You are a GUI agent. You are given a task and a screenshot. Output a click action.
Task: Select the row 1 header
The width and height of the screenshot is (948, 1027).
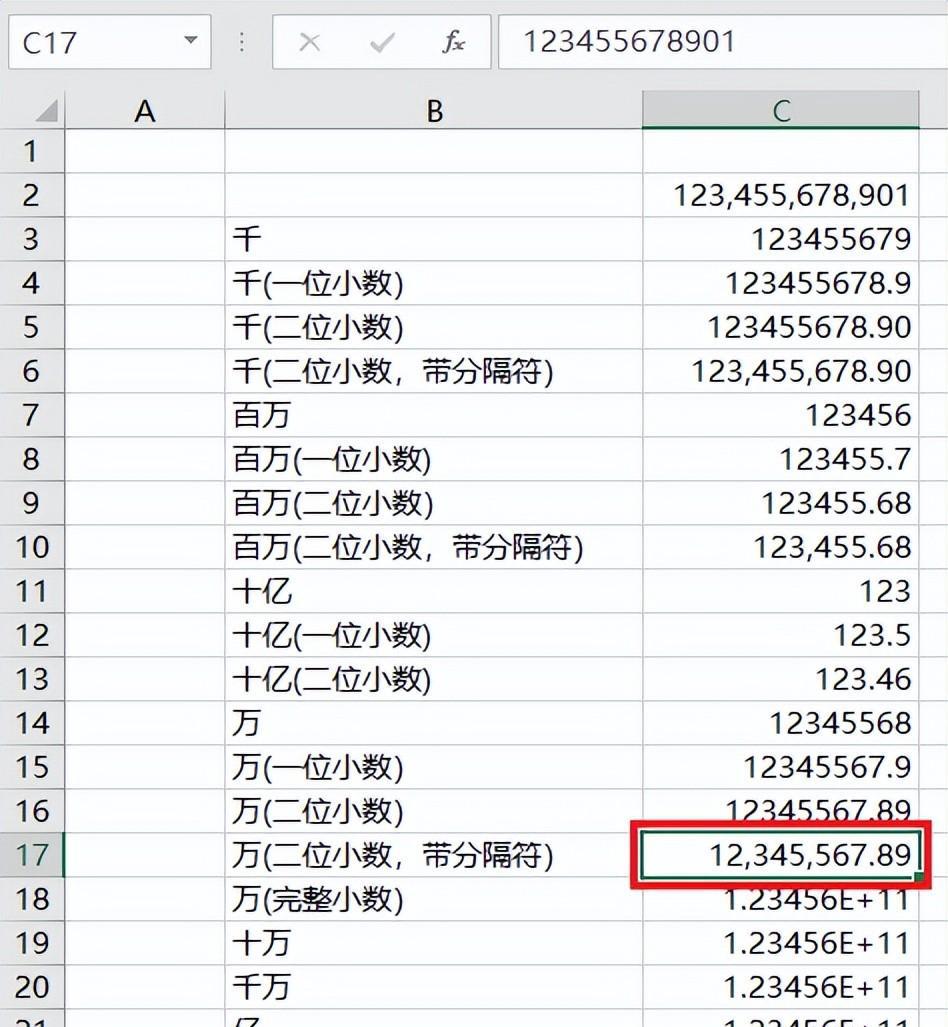click(31, 151)
